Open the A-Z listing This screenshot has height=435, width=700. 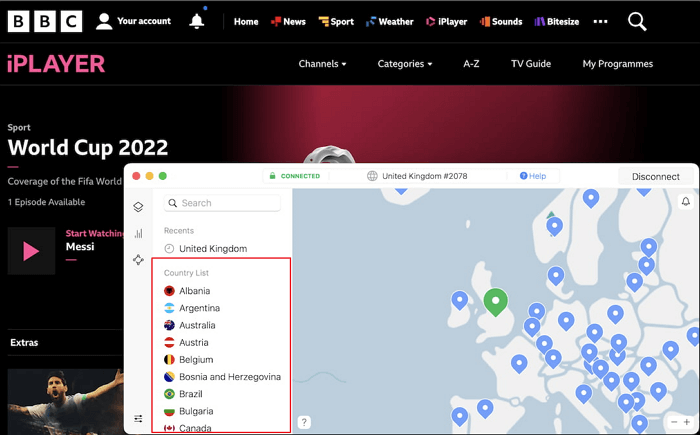tap(471, 64)
